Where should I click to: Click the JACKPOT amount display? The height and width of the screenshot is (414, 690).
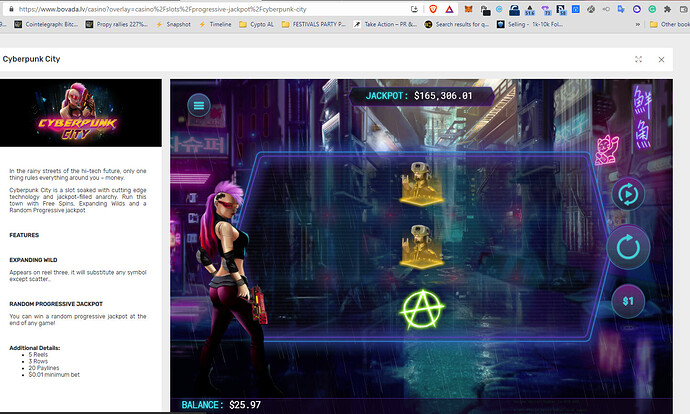pos(422,96)
